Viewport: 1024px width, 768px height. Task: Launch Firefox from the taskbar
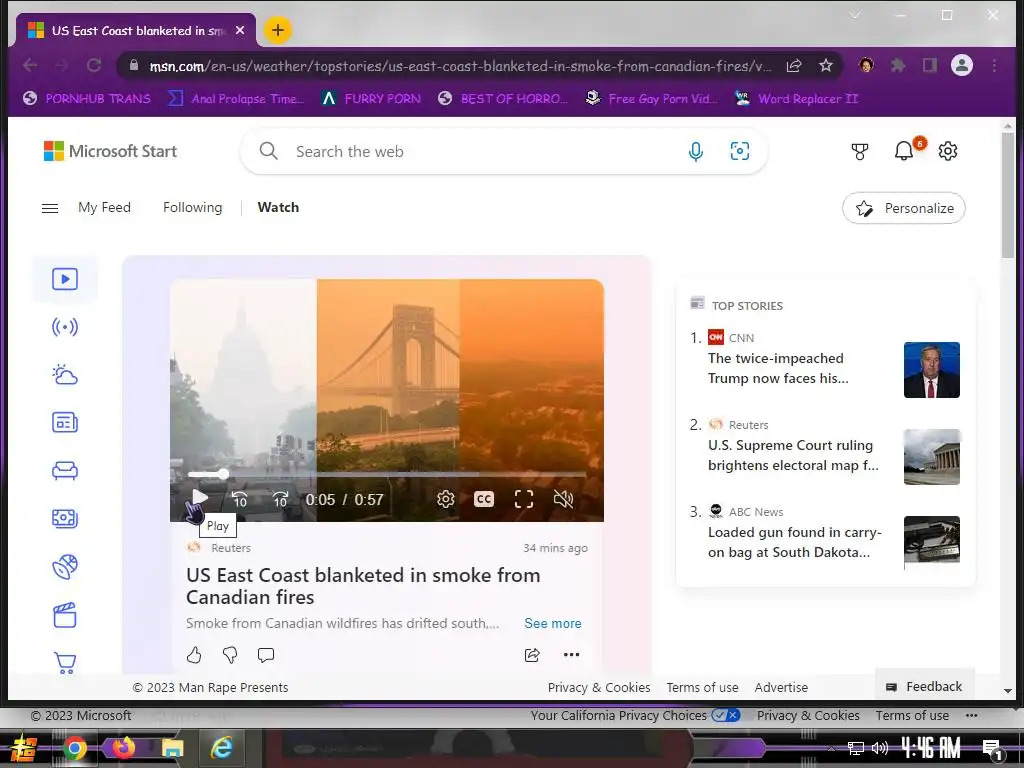[x=123, y=747]
